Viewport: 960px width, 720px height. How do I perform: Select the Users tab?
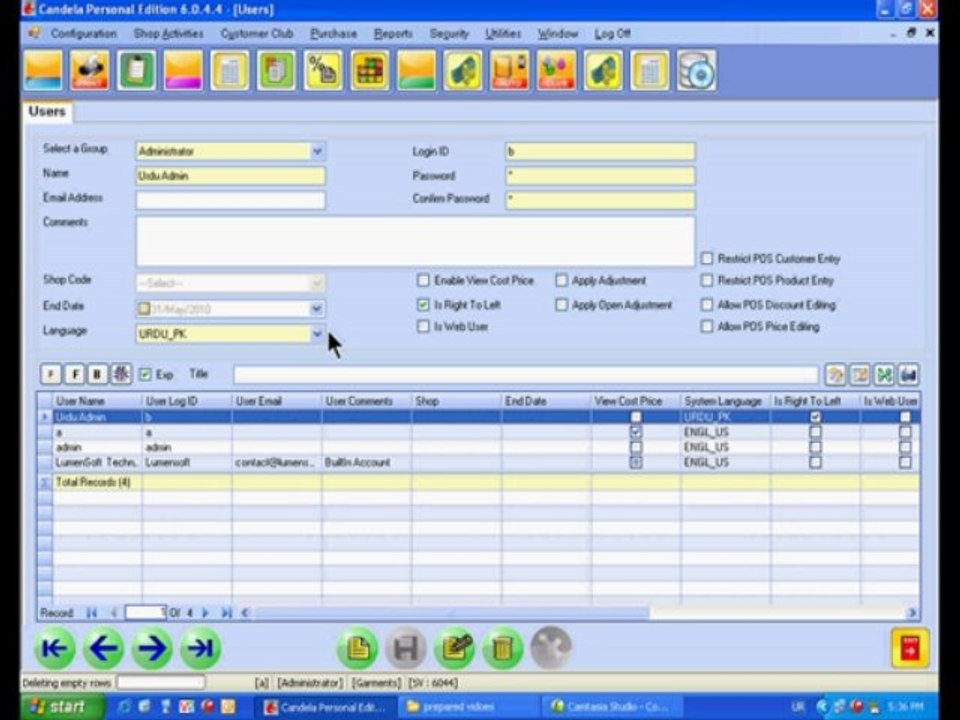[47, 111]
